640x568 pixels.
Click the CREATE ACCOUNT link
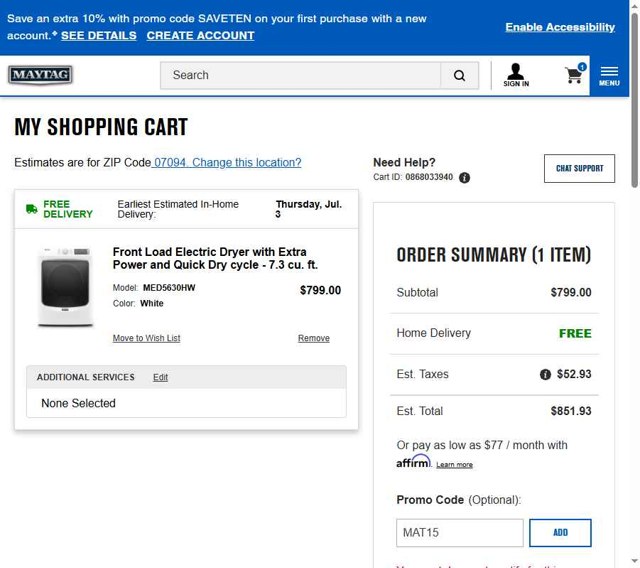tap(200, 36)
